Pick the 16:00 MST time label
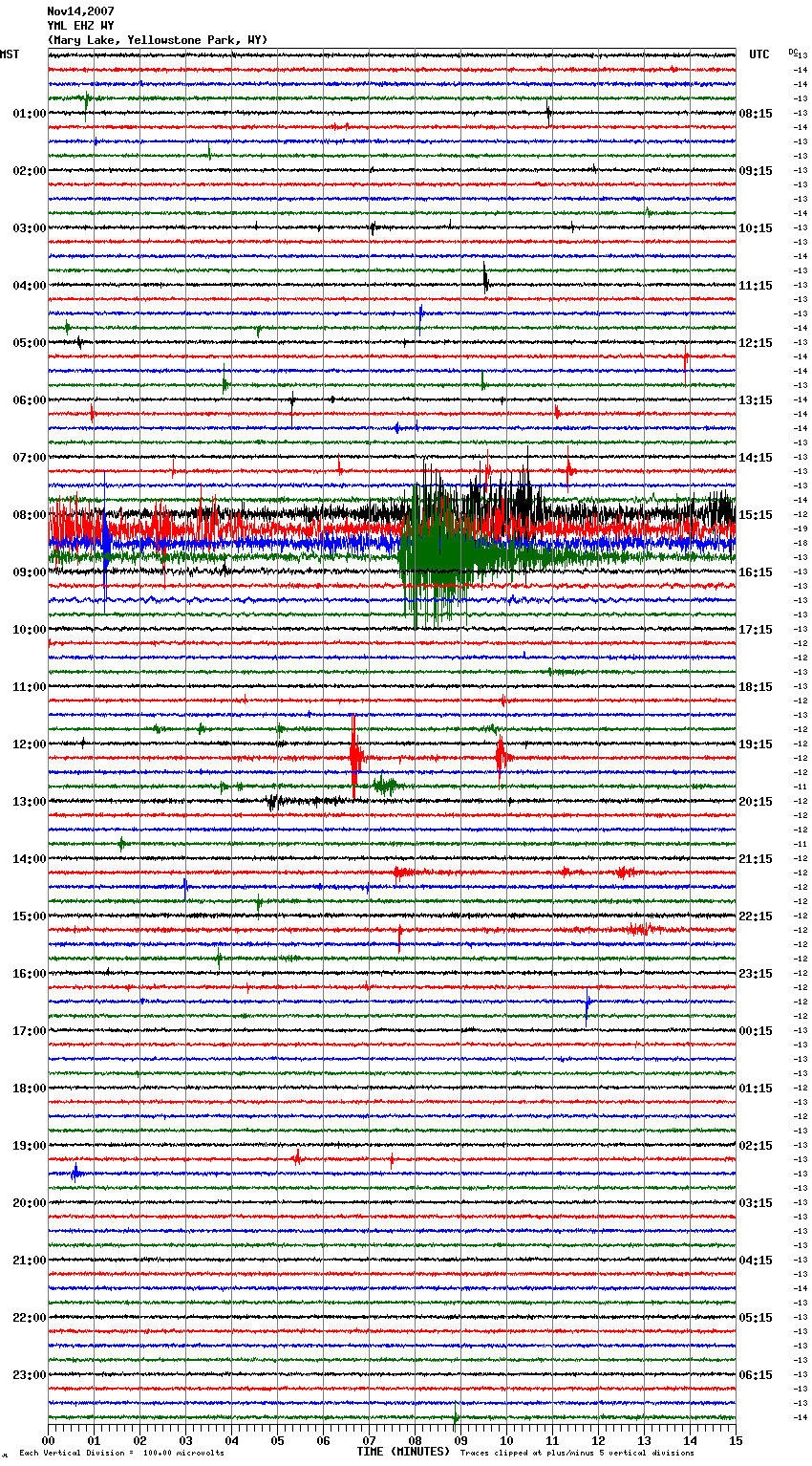This screenshot has width=812, height=1466. [29, 974]
